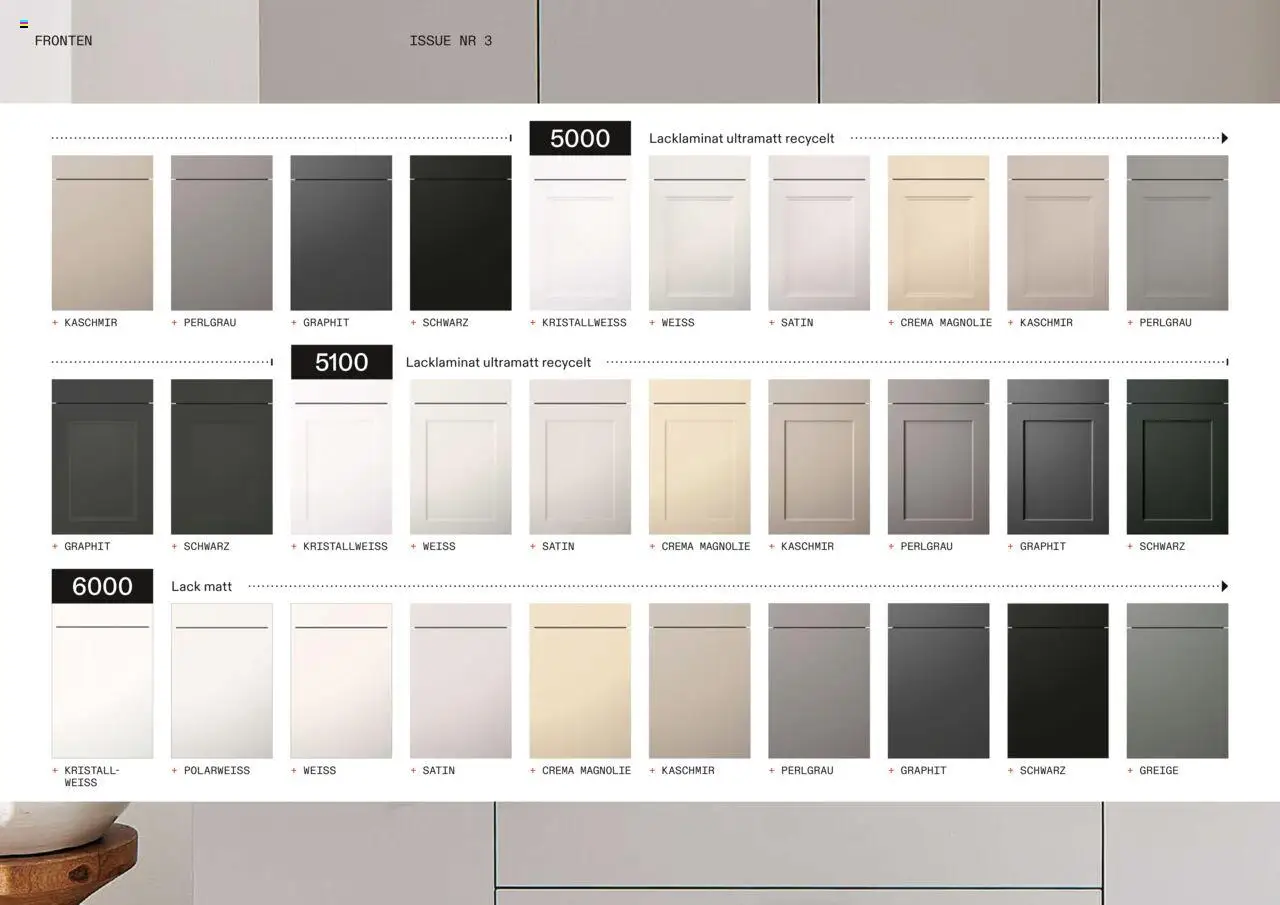1280x905 pixels.
Task: Click the small colored icon above FRONTEN
Action: click(x=24, y=24)
